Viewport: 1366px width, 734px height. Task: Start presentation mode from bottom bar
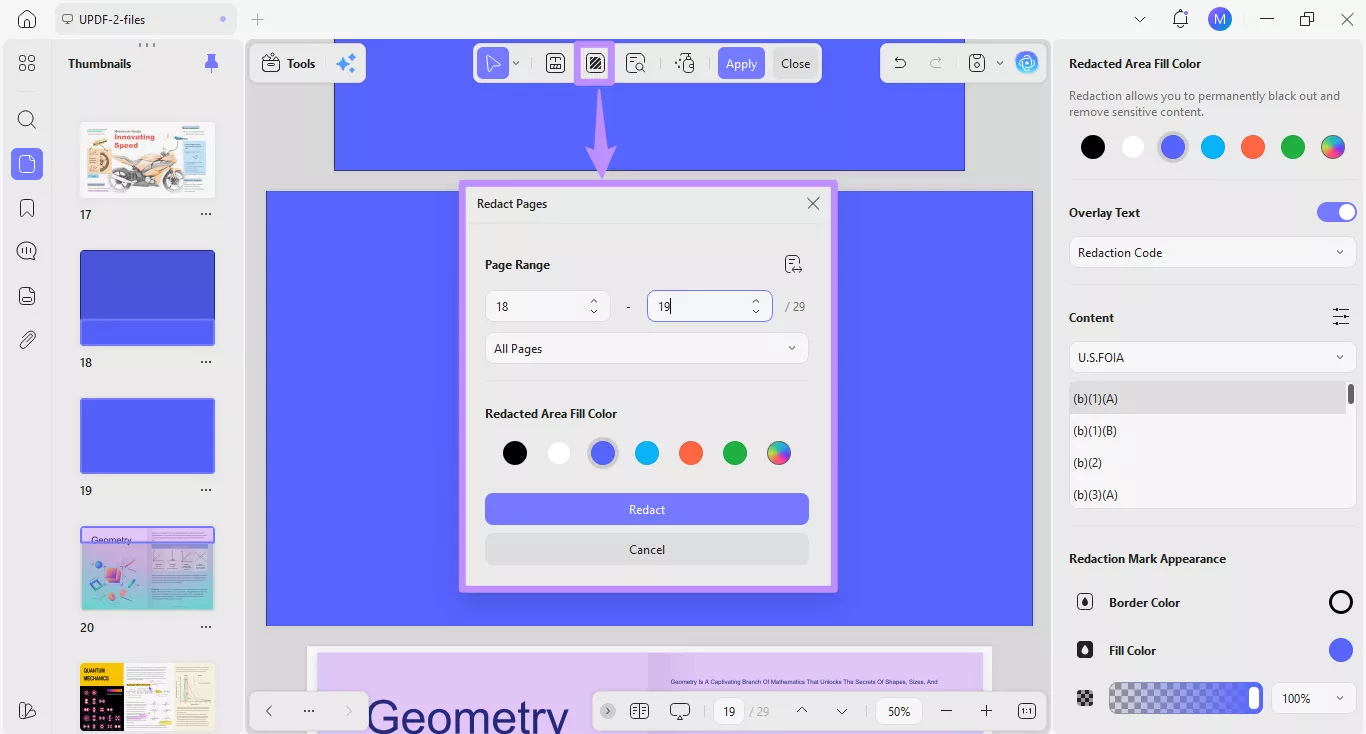point(680,711)
